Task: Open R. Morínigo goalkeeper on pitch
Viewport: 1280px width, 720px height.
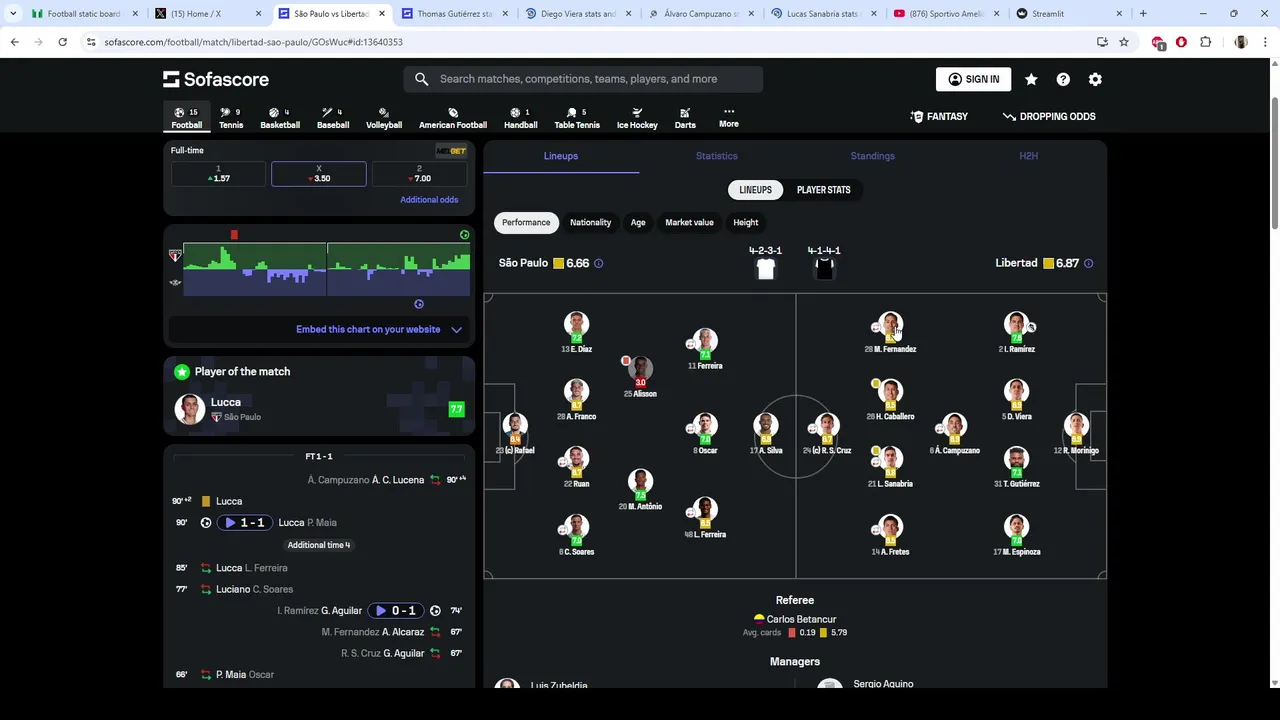Action: pos(1077,433)
